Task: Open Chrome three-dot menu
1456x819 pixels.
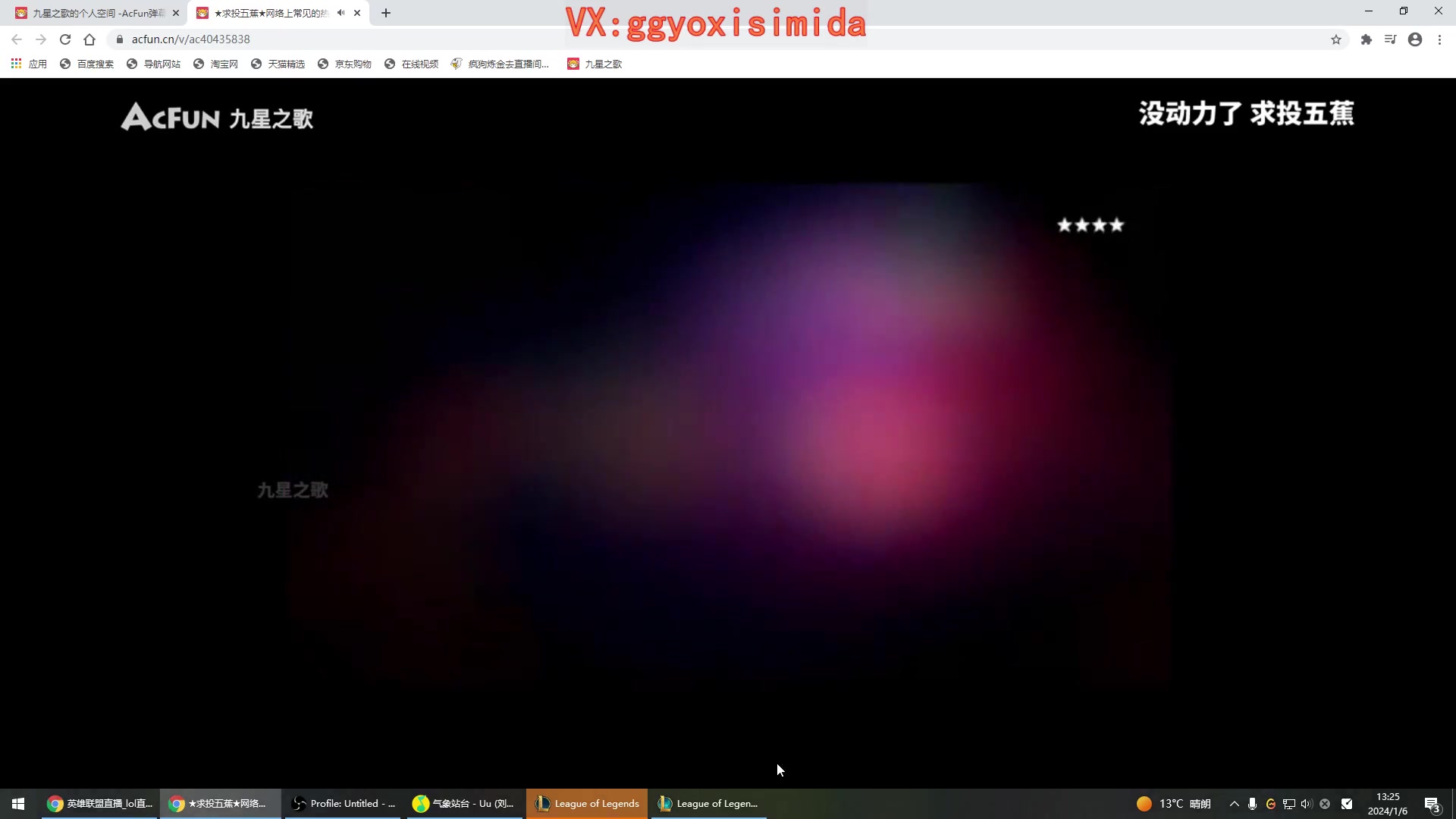Action: (x=1439, y=39)
